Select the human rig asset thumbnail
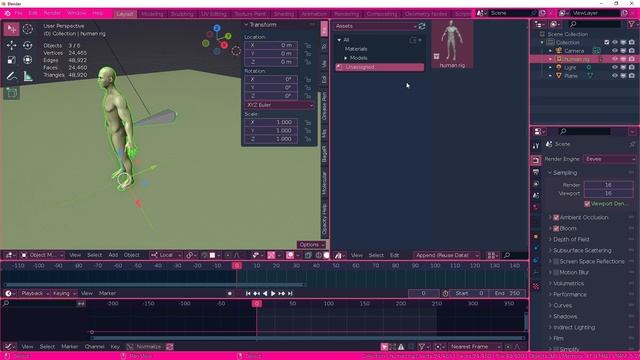Viewport: 640px width, 360px height. [452, 44]
